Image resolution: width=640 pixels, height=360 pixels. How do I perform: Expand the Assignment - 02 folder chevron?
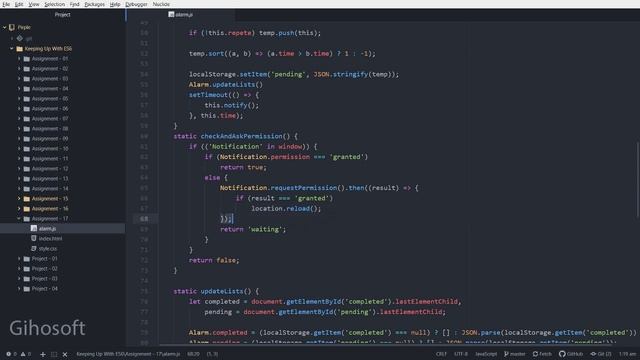tap(19, 69)
